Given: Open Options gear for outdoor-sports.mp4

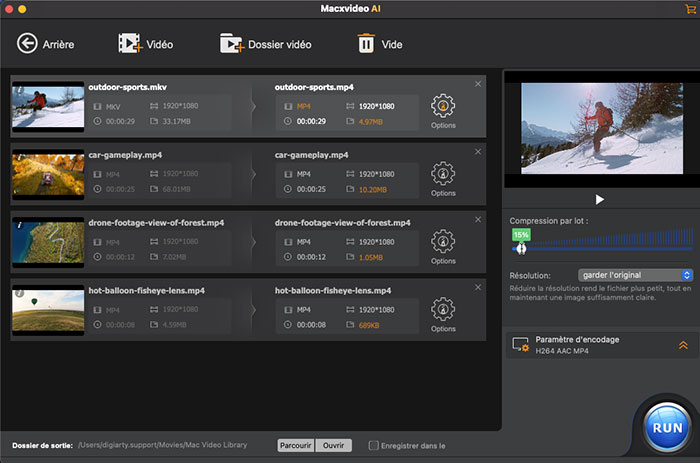Looking at the screenshot, I should click(443, 106).
